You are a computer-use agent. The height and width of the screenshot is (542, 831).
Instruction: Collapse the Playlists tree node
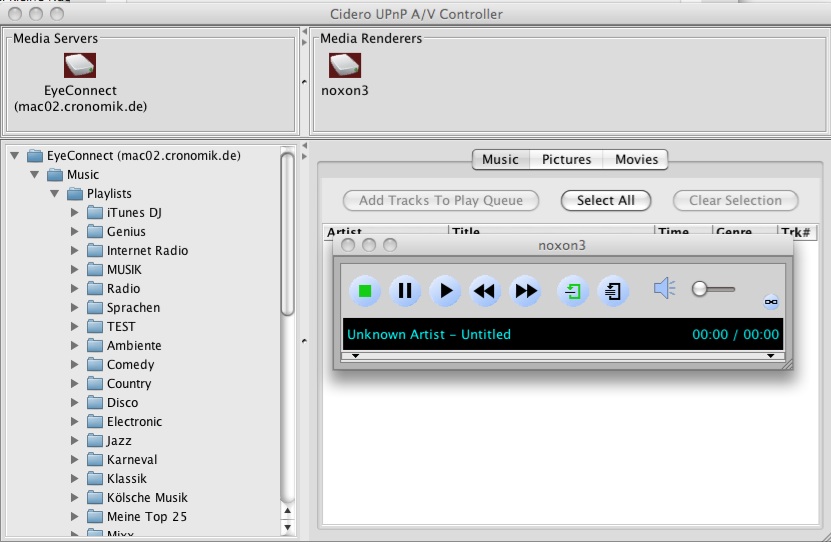tap(55, 194)
